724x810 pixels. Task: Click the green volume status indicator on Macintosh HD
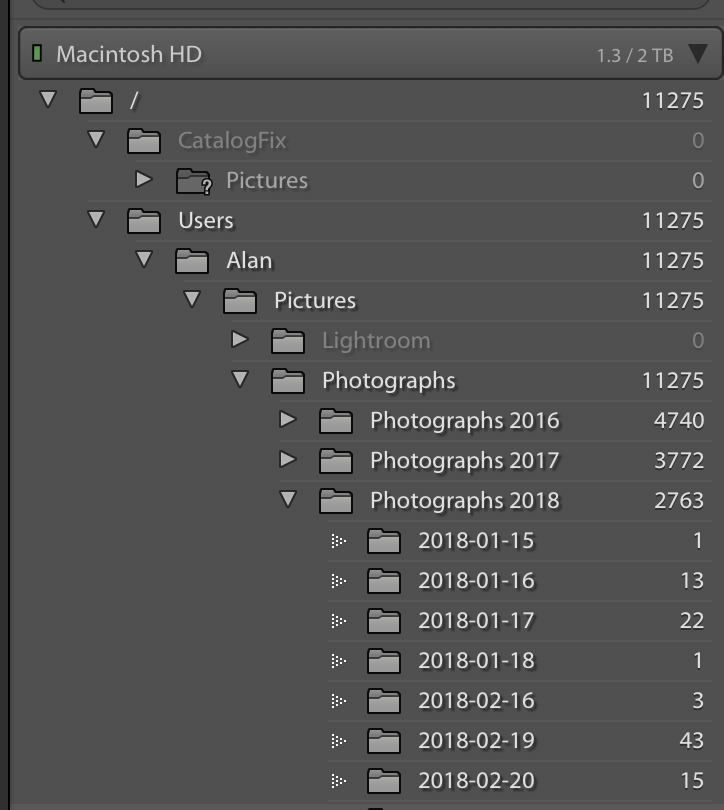[37, 53]
